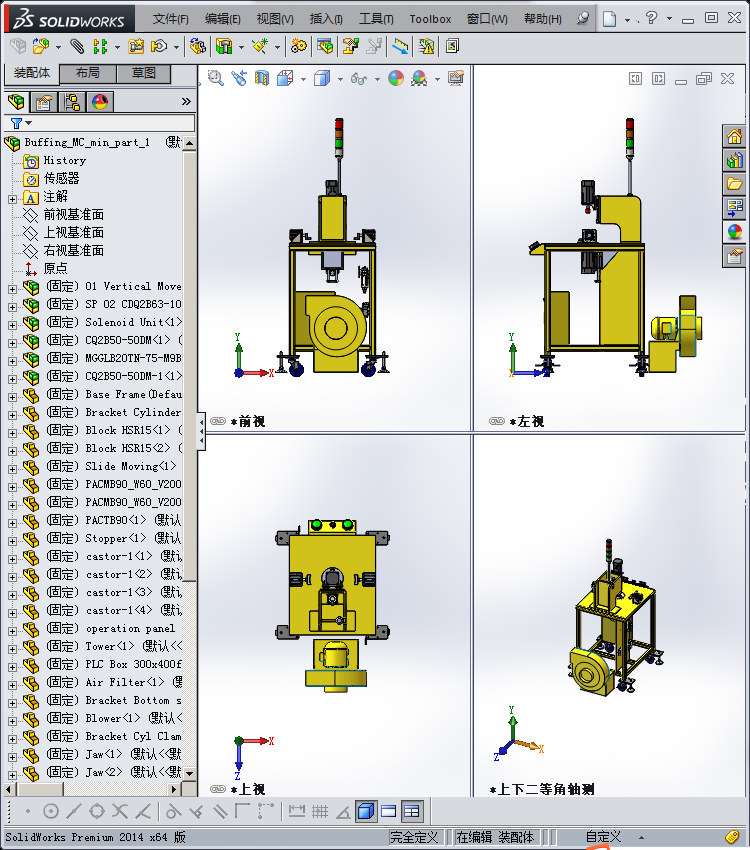Click the Display Style cube icon

[322, 79]
